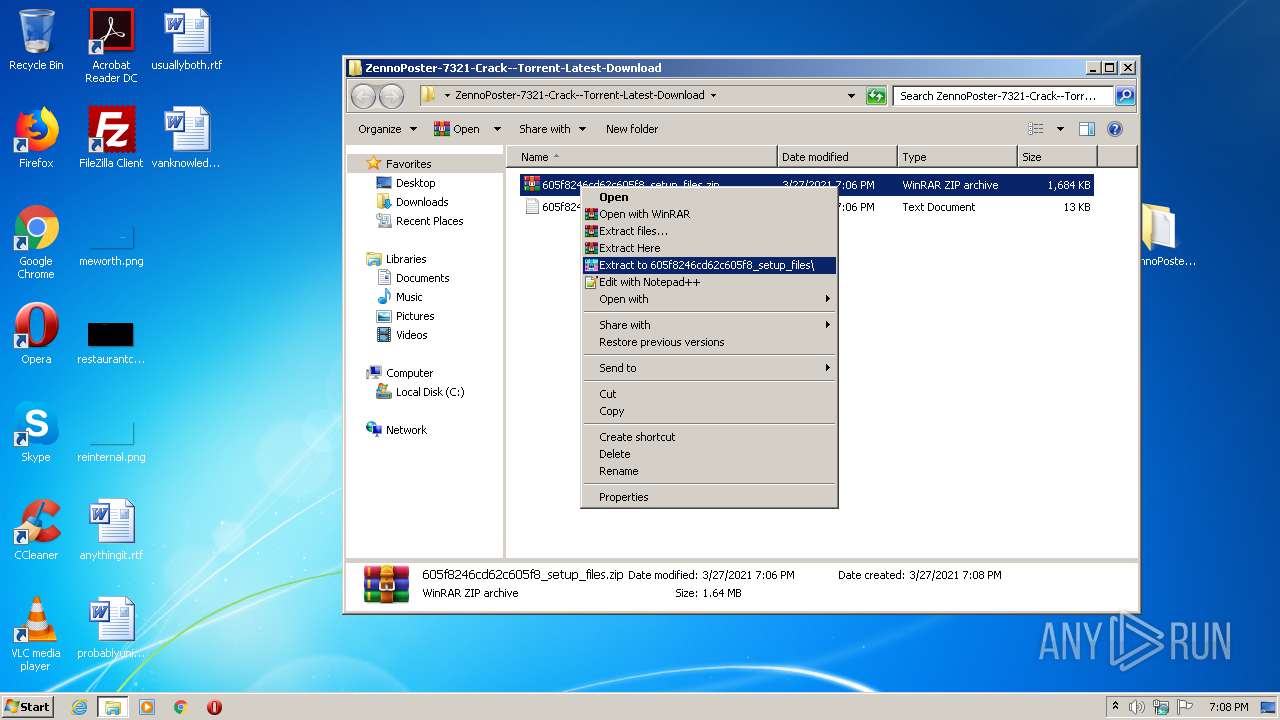Open Internet Explorer from taskbar
The width and height of the screenshot is (1280, 720).
point(79,707)
